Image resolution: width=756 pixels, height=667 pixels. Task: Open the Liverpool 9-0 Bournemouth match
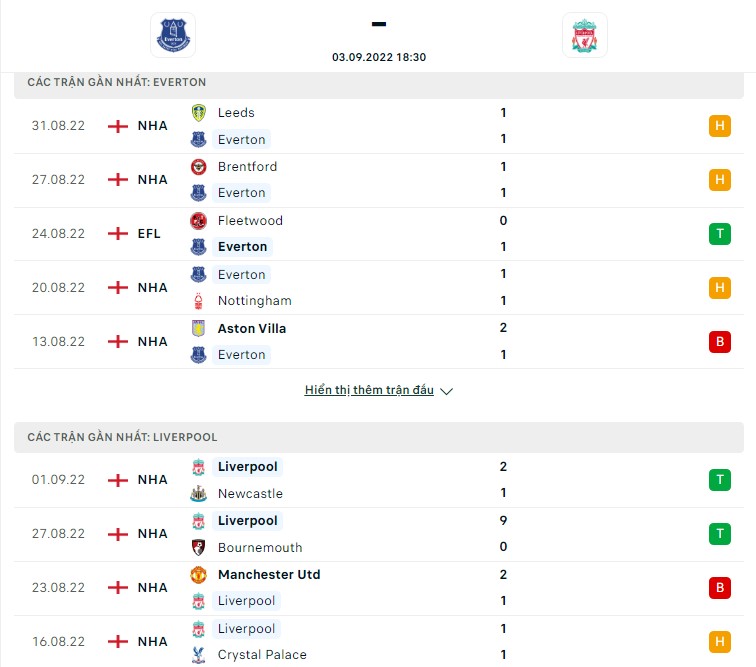[378, 534]
